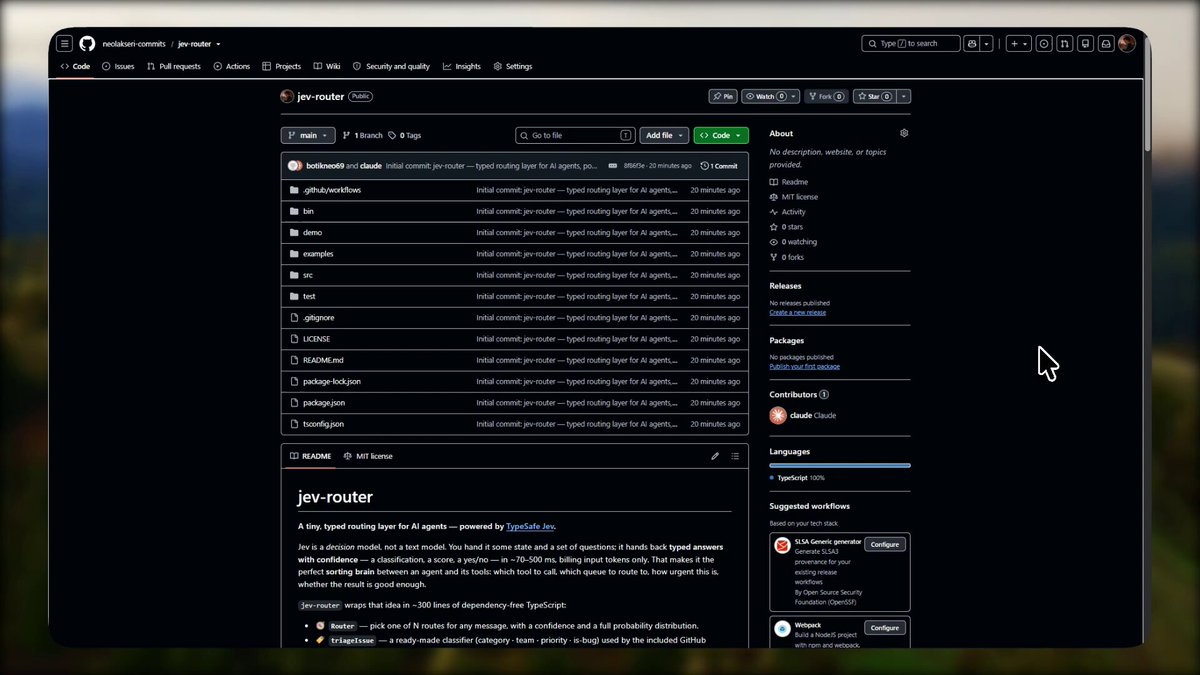Open the green Code dropdown

721,135
